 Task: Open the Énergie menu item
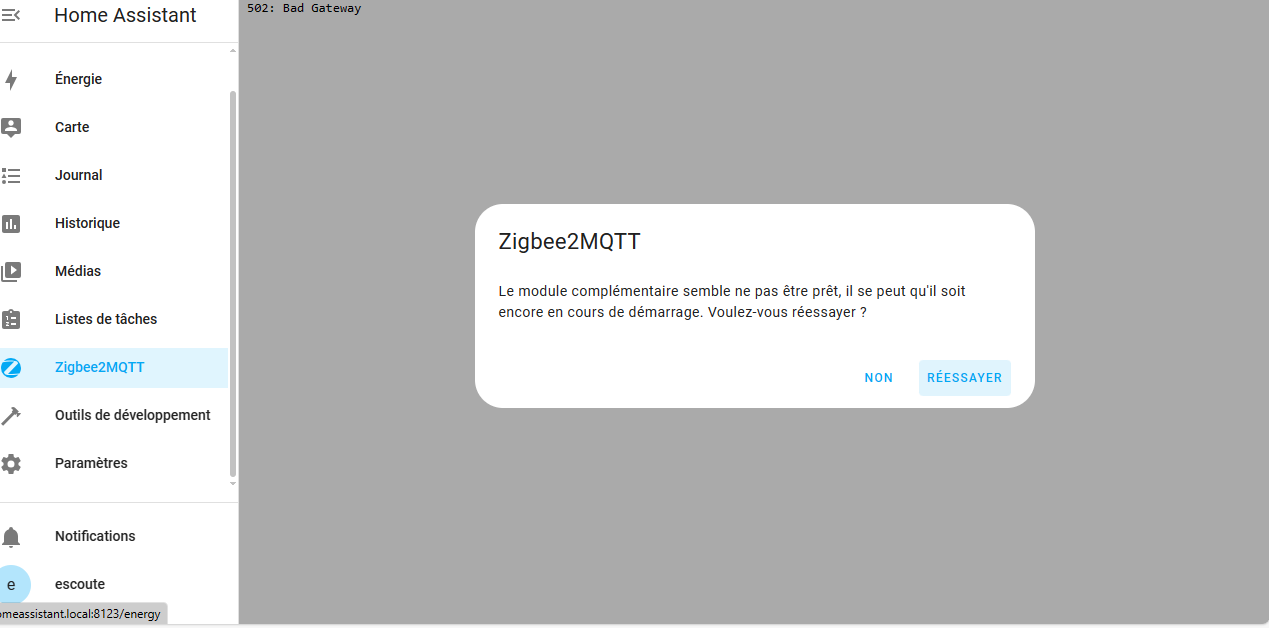(114, 79)
